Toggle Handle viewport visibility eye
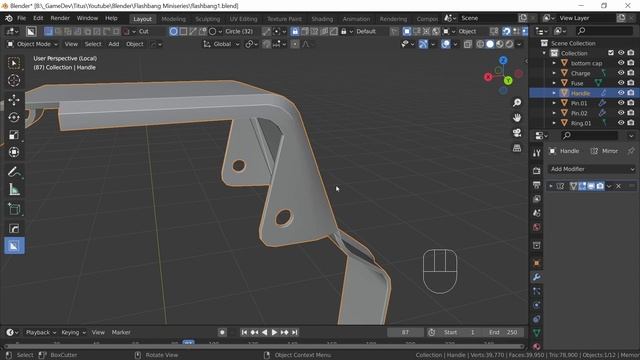 pyautogui.click(x=621, y=93)
